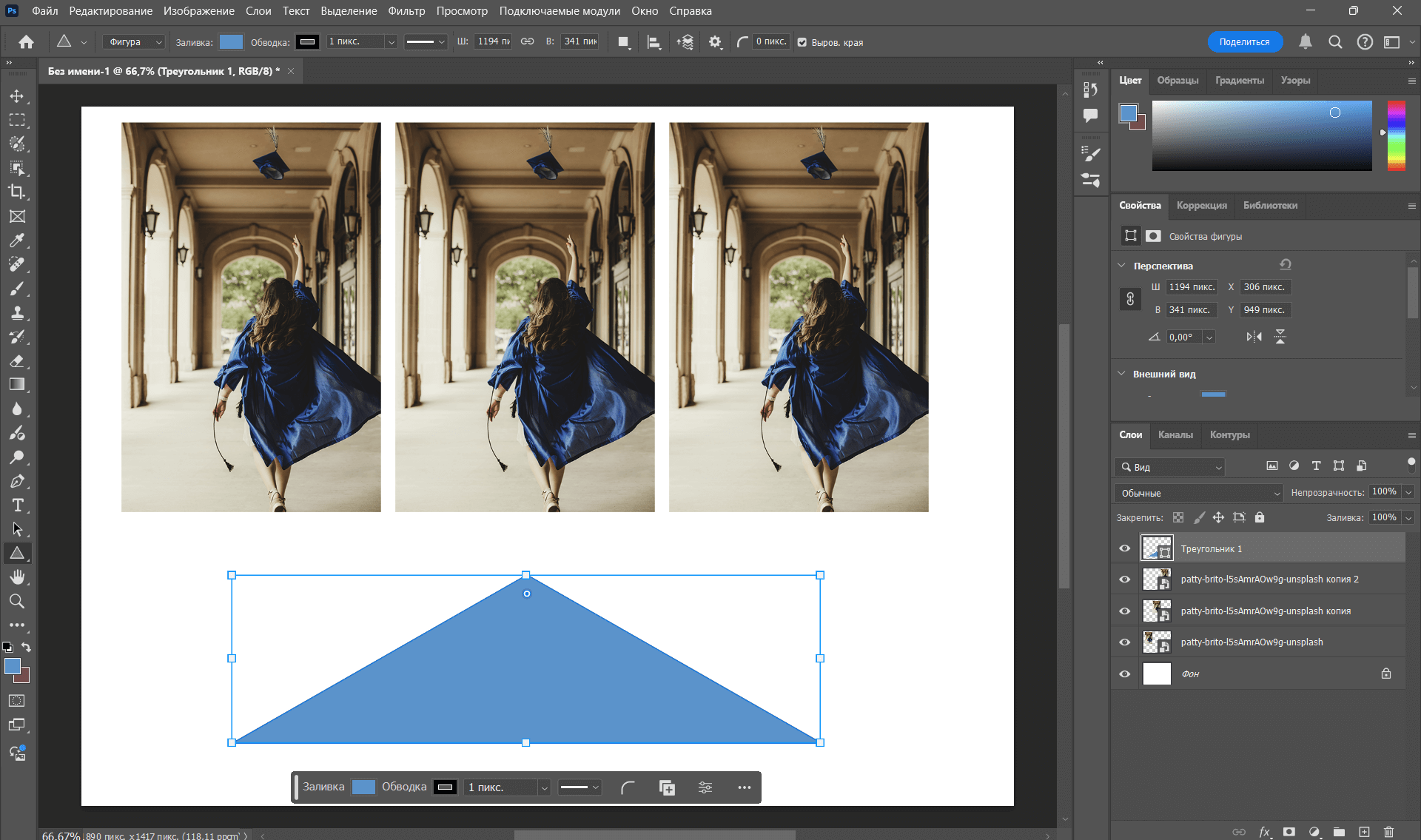Image resolution: width=1421 pixels, height=840 pixels.
Task: Click the width field in Properties
Action: (x=1192, y=287)
